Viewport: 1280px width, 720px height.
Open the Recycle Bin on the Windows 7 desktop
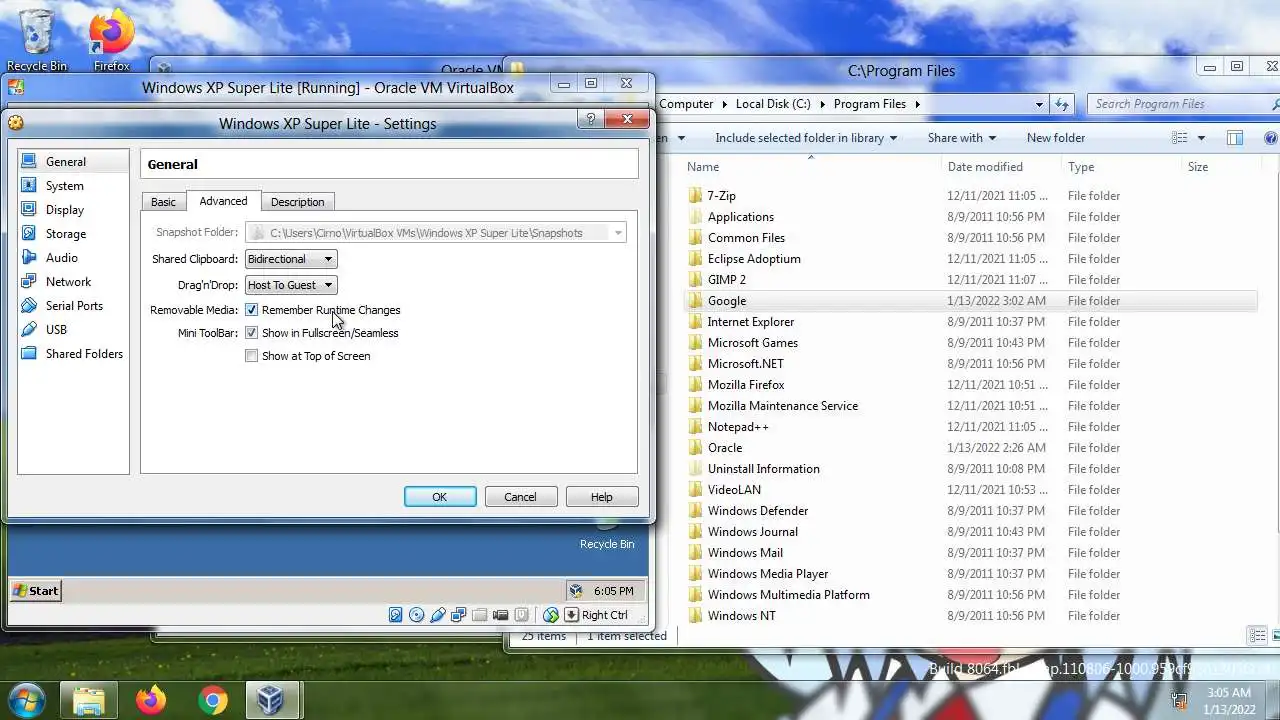[37, 40]
